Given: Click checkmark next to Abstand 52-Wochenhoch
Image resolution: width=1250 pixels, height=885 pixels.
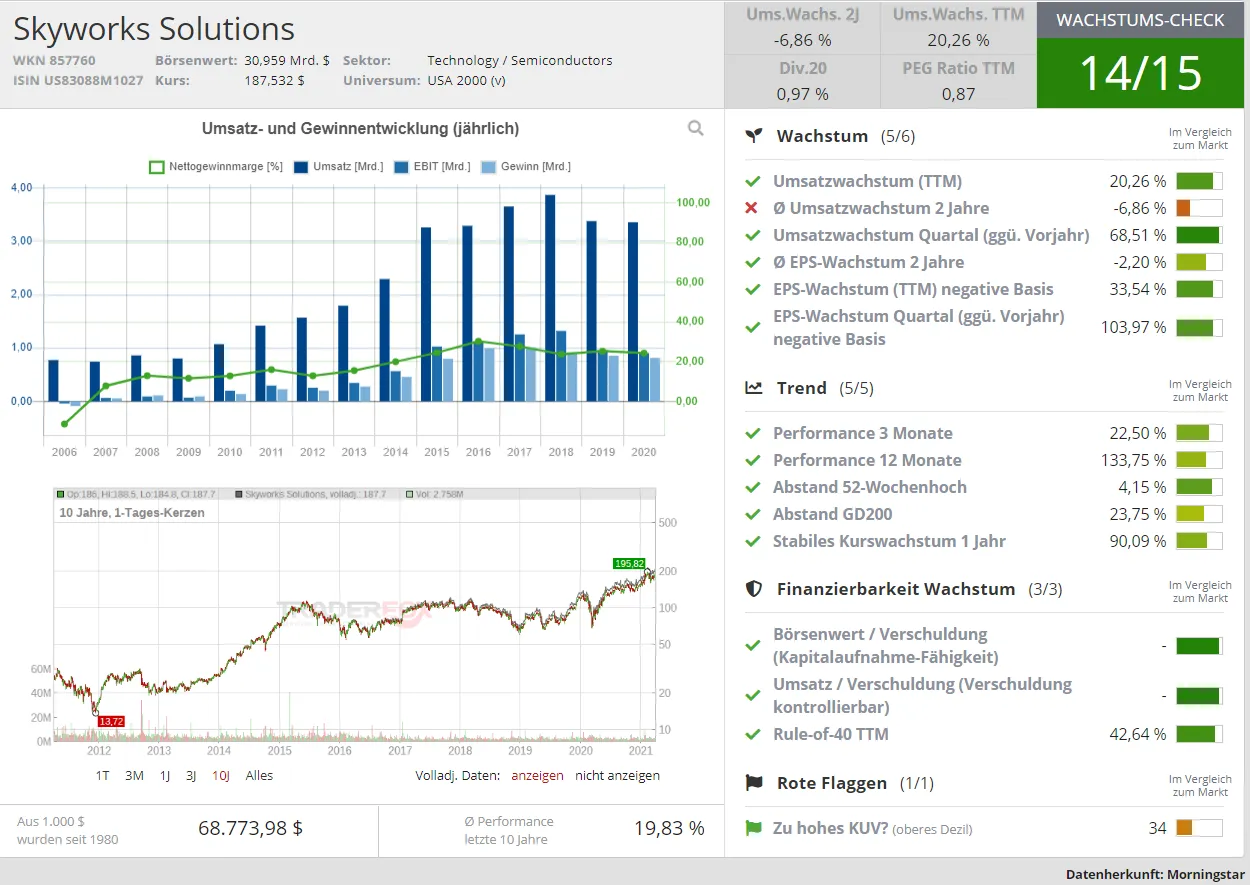Looking at the screenshot, I should [x=752, y=487].
